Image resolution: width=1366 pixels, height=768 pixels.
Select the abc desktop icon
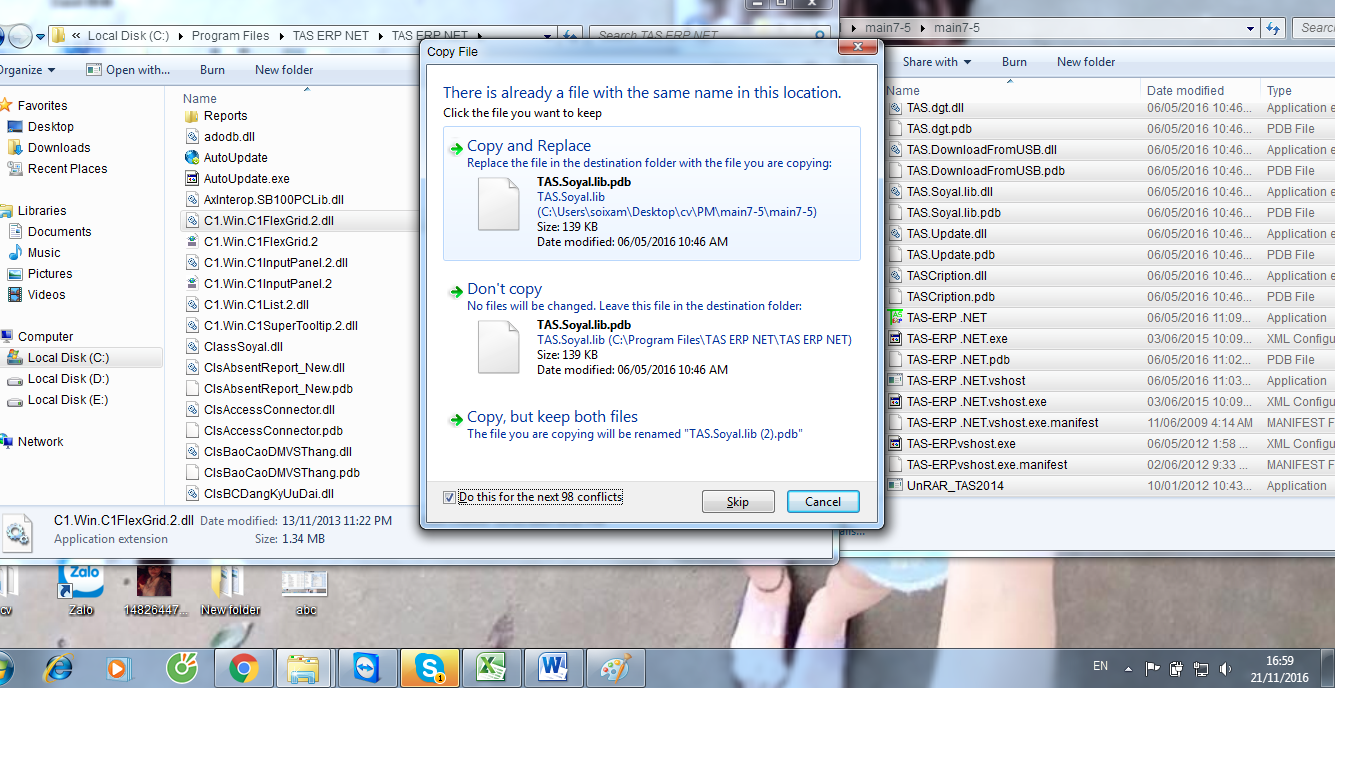coord(306,590)
